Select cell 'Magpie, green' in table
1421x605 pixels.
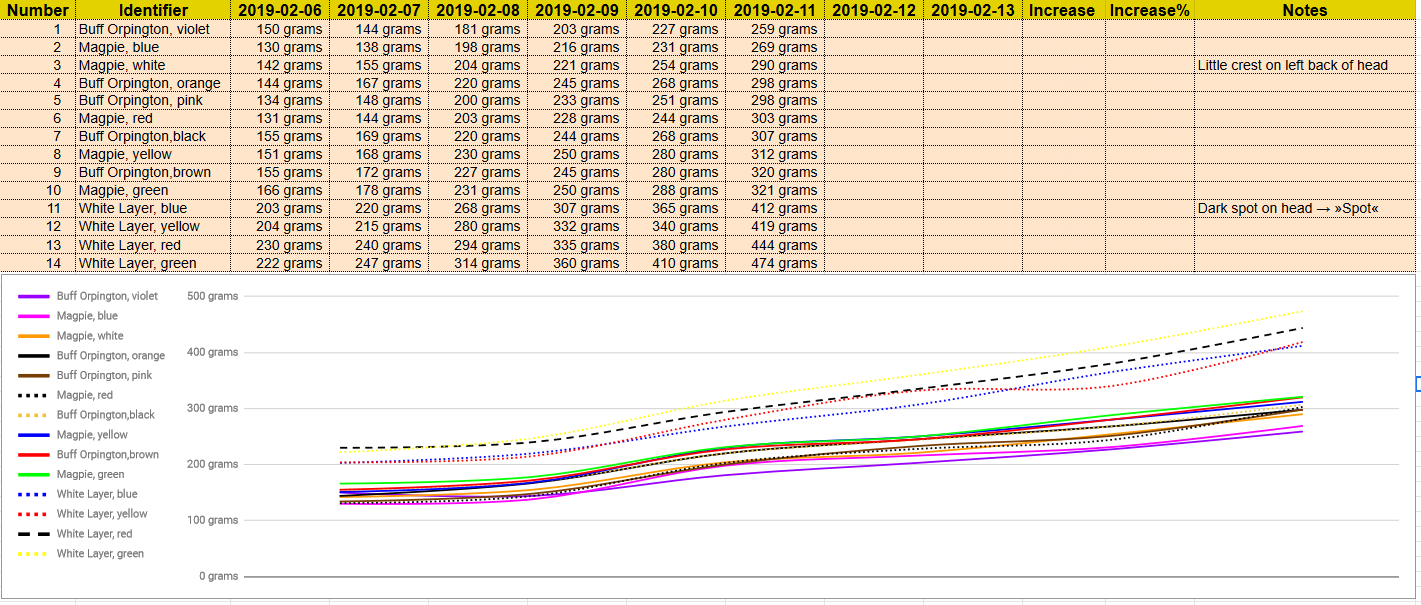pos(153,190)
